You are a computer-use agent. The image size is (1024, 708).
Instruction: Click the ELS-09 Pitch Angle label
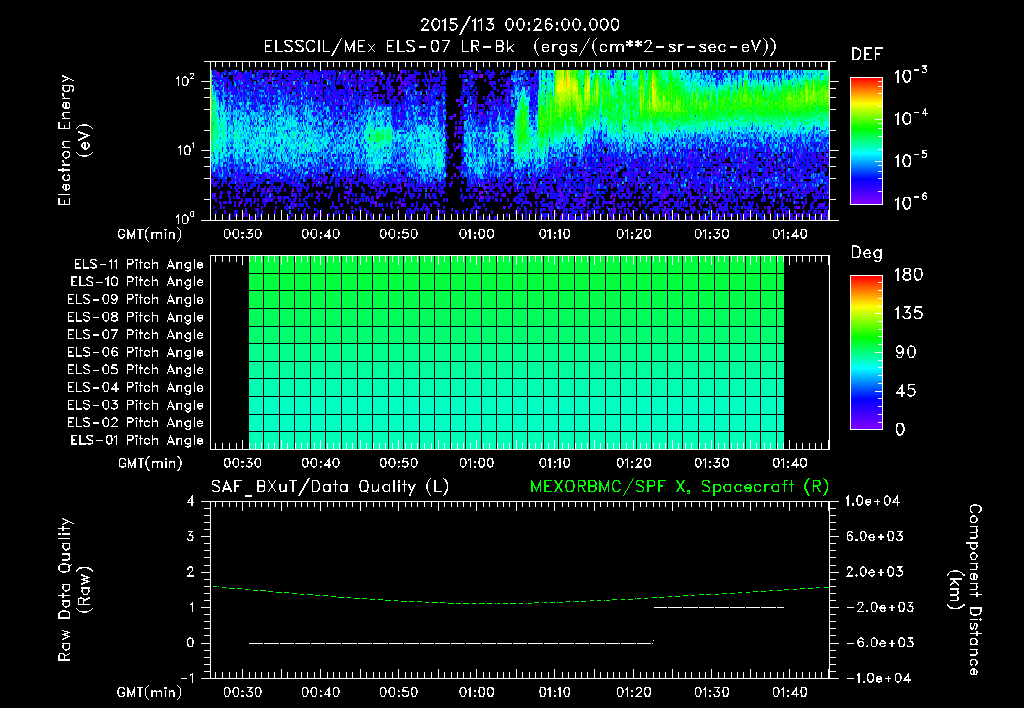point(136,300)
